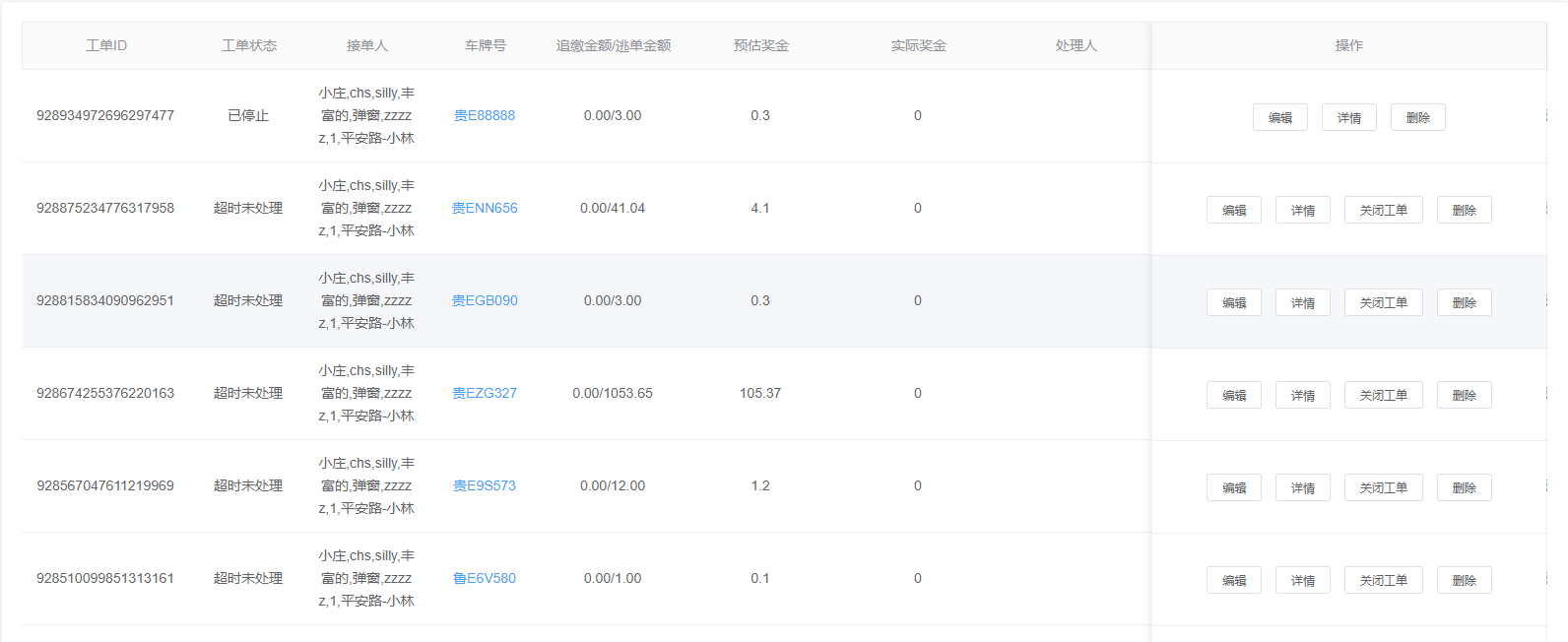Click license plate link 贵EGB090

click(485, 300)
